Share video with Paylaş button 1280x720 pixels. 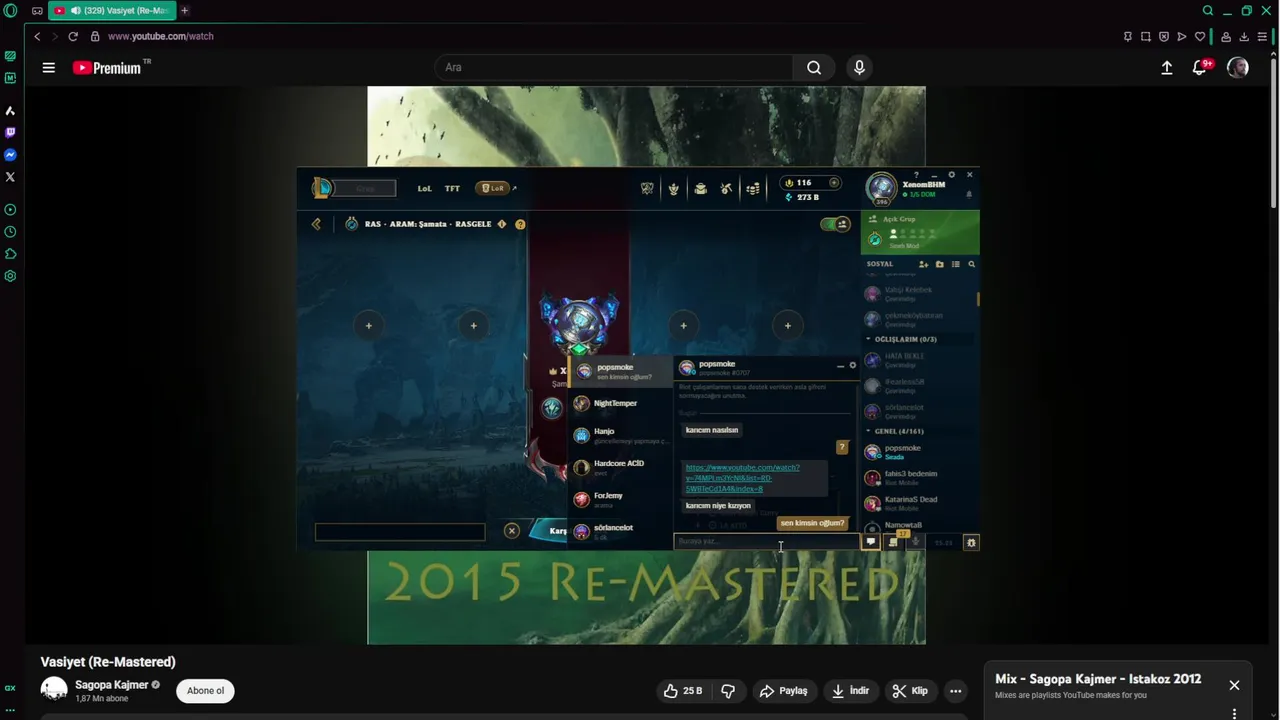[784, 691]
